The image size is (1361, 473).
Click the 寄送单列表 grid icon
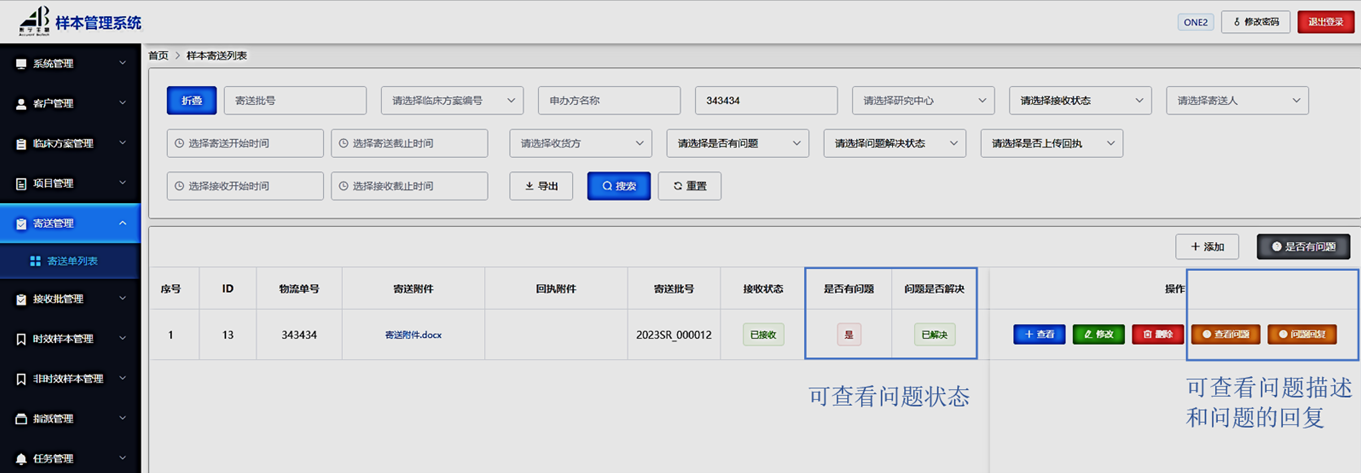pyautogui.click(x=36, y=261)
